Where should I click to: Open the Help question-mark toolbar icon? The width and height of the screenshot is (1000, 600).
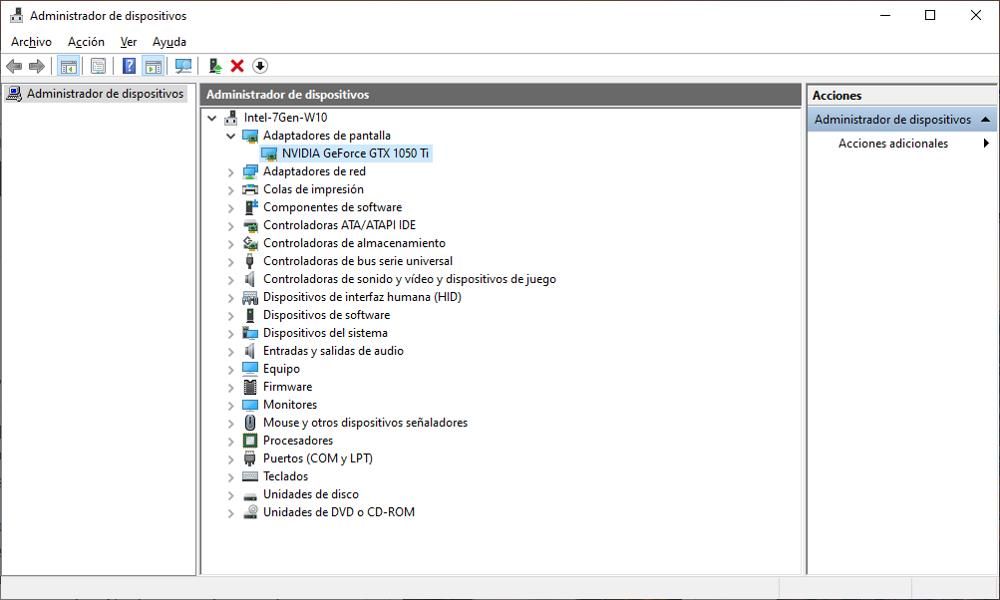[x=129, y=66]
